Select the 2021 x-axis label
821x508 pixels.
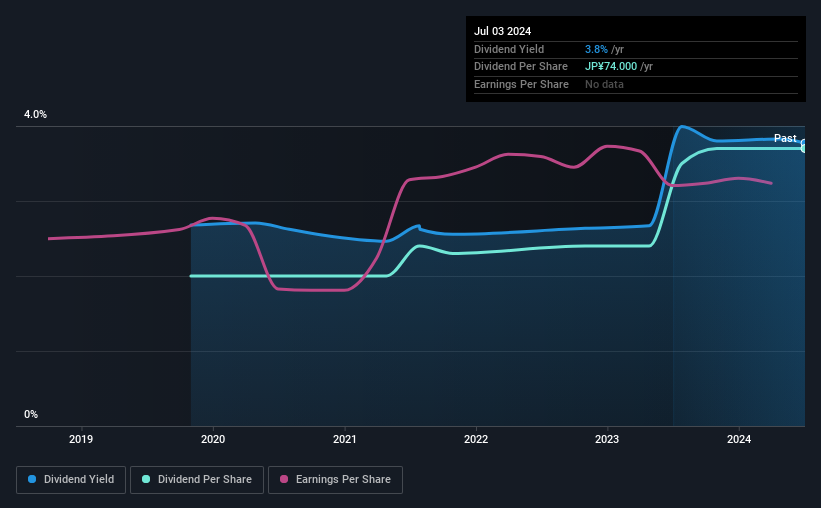click(345, 439)
